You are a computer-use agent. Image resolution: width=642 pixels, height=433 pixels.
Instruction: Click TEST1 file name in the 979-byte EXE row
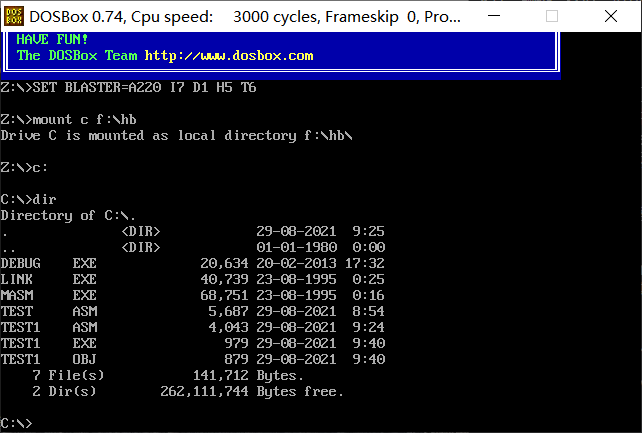tap(20, 343)
